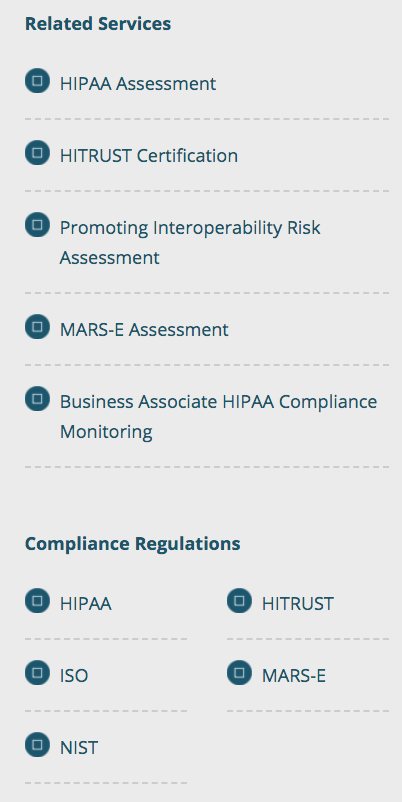Click the bullet icon next to NIST

[37, 745]
